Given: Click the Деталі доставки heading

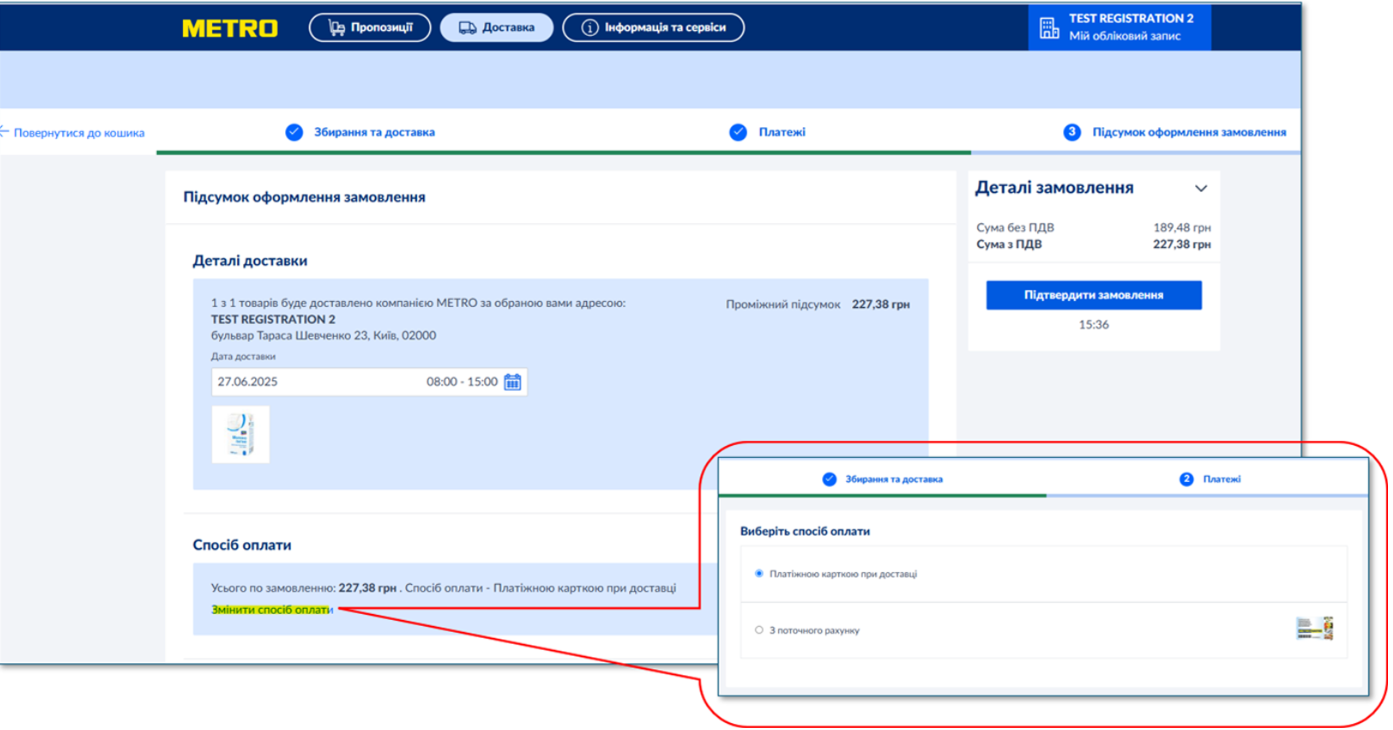Looking at the screenshot, I should click(x=250, y=261).
